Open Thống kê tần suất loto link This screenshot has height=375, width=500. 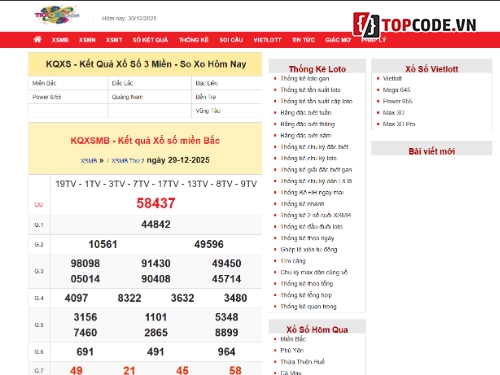tap(310, 90)
